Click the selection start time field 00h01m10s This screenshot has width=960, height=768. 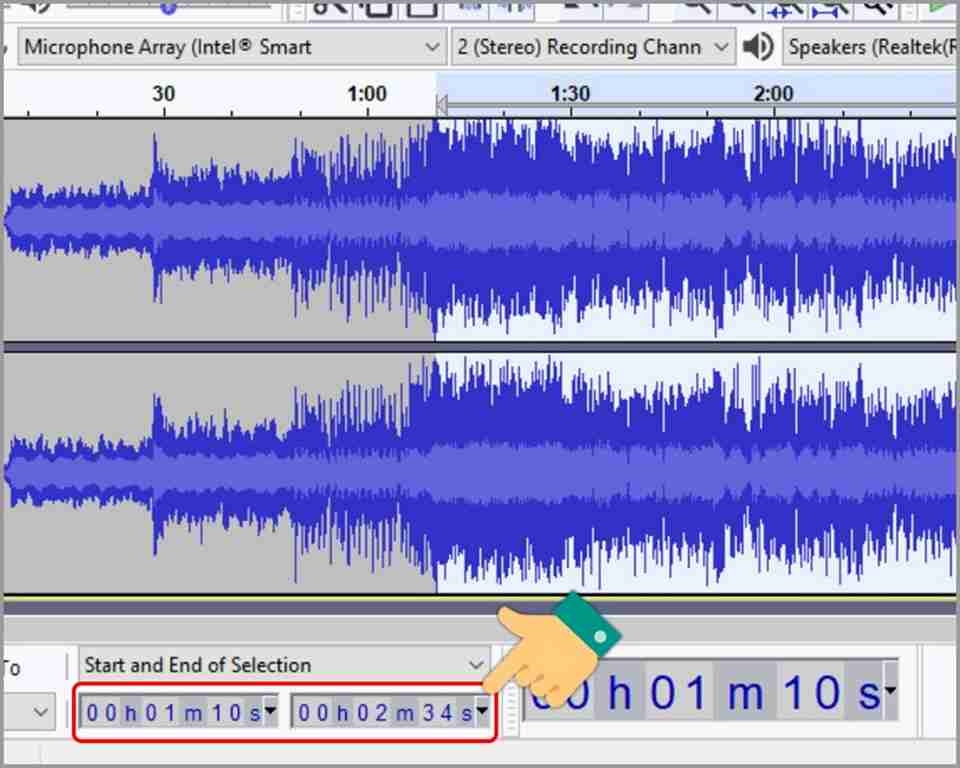coord(179,712)
